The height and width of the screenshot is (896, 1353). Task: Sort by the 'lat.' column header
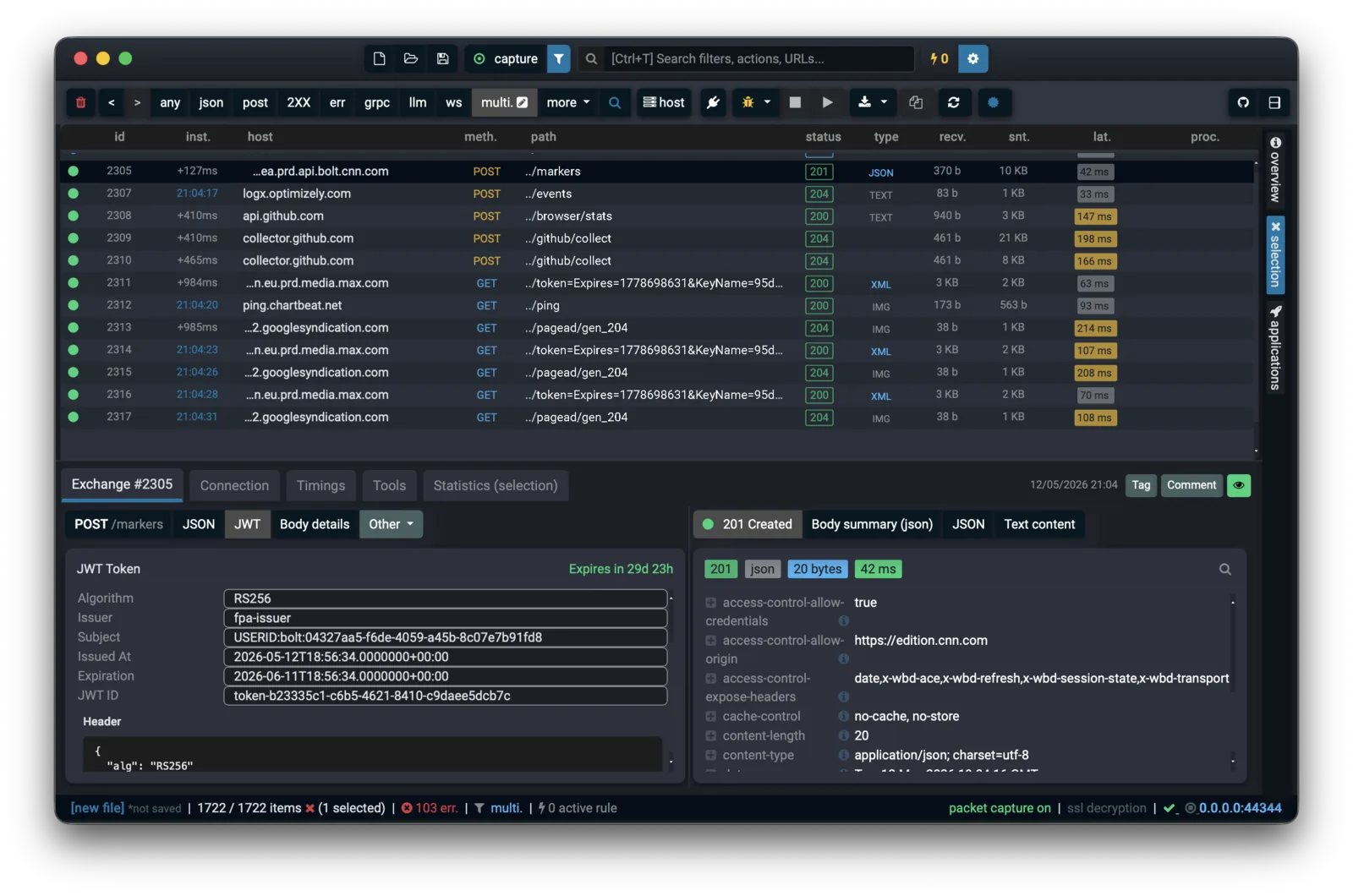click(1101, 137)
